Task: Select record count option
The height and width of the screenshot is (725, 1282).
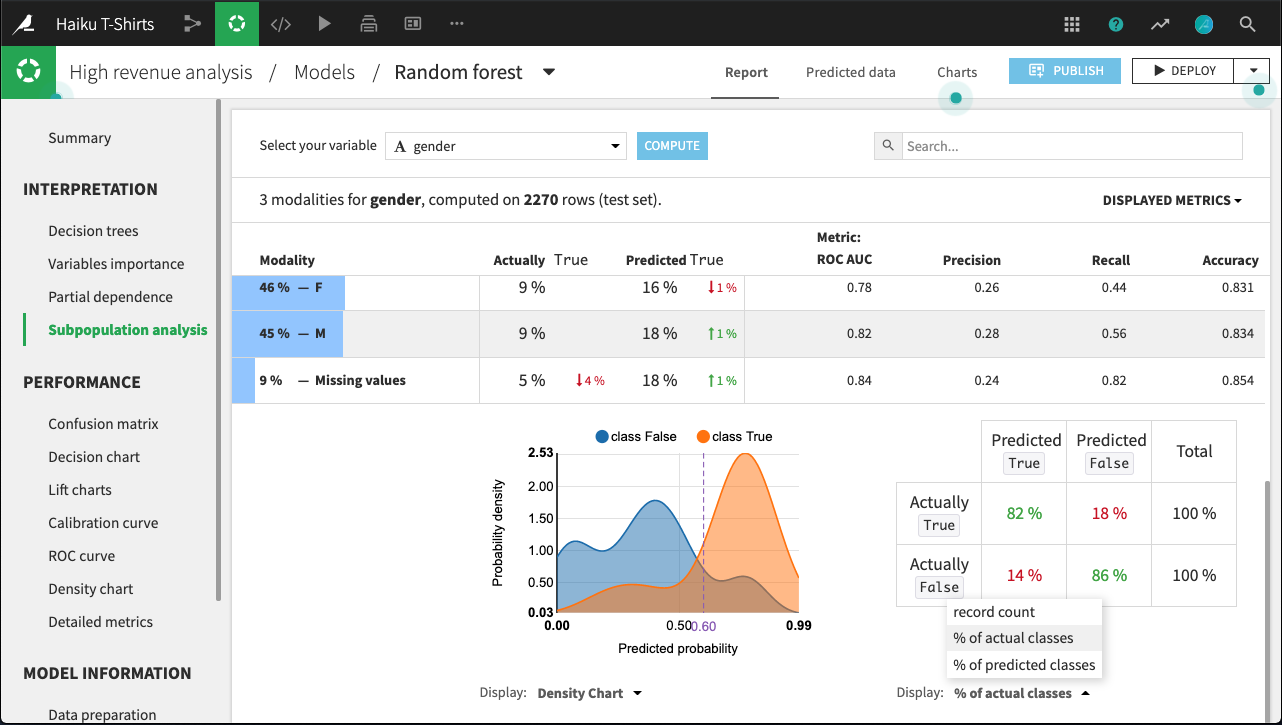Action: coord(1024,612)
